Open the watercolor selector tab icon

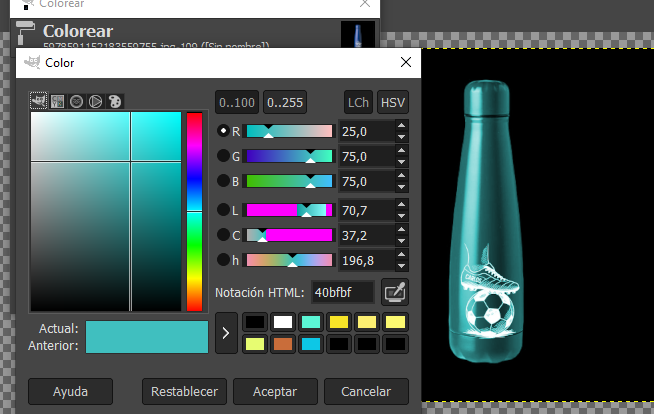(76, 101)
